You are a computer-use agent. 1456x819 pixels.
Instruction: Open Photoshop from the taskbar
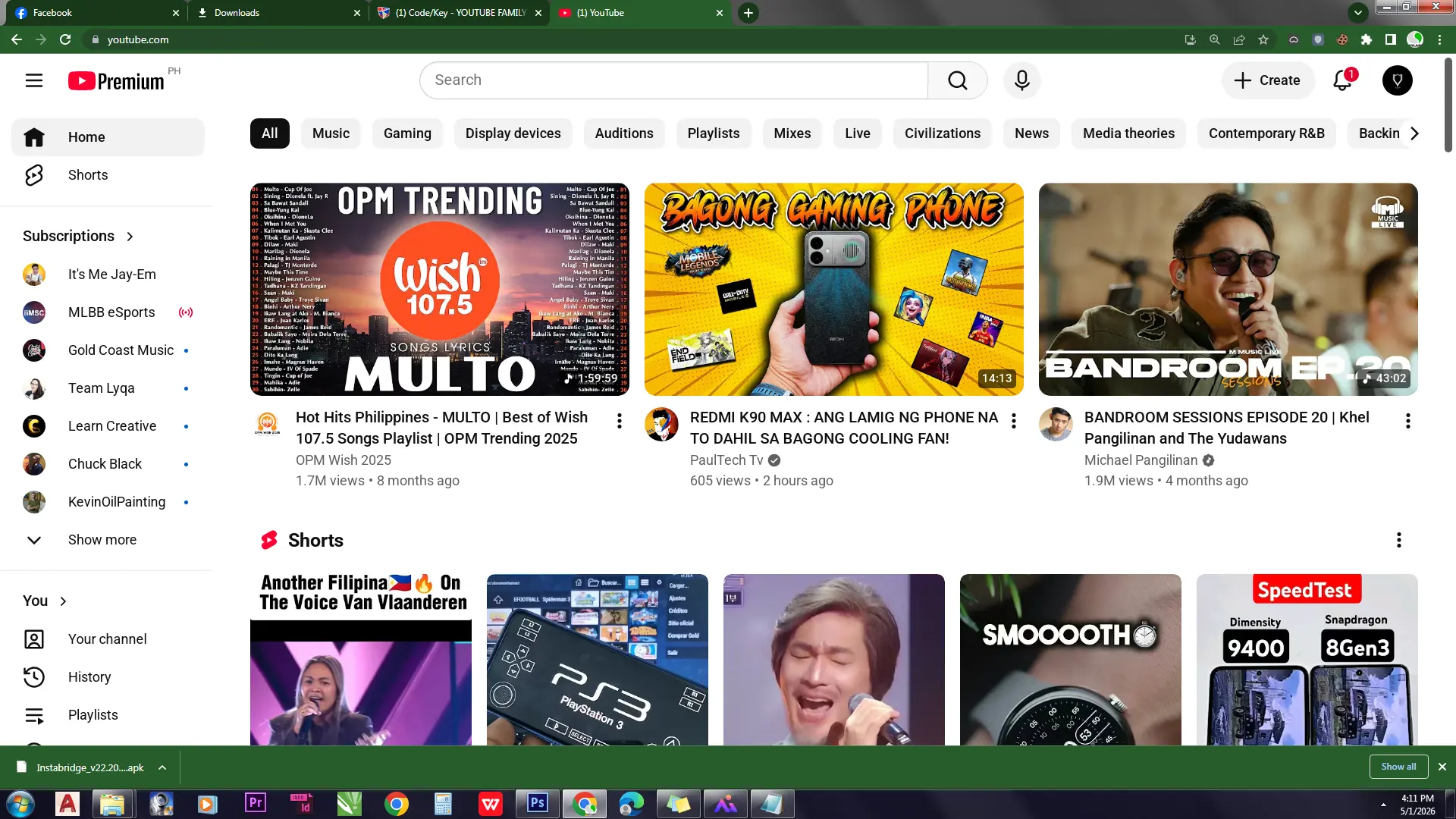pos(538,803)
